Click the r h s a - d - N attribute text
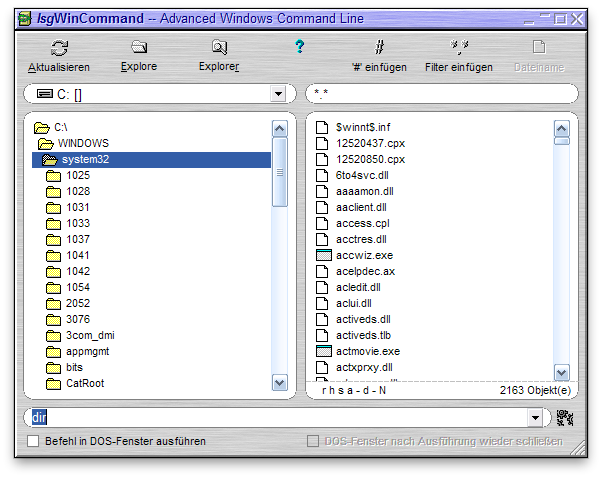Screen dimensions: 602x478 click(x=354, y=390)
